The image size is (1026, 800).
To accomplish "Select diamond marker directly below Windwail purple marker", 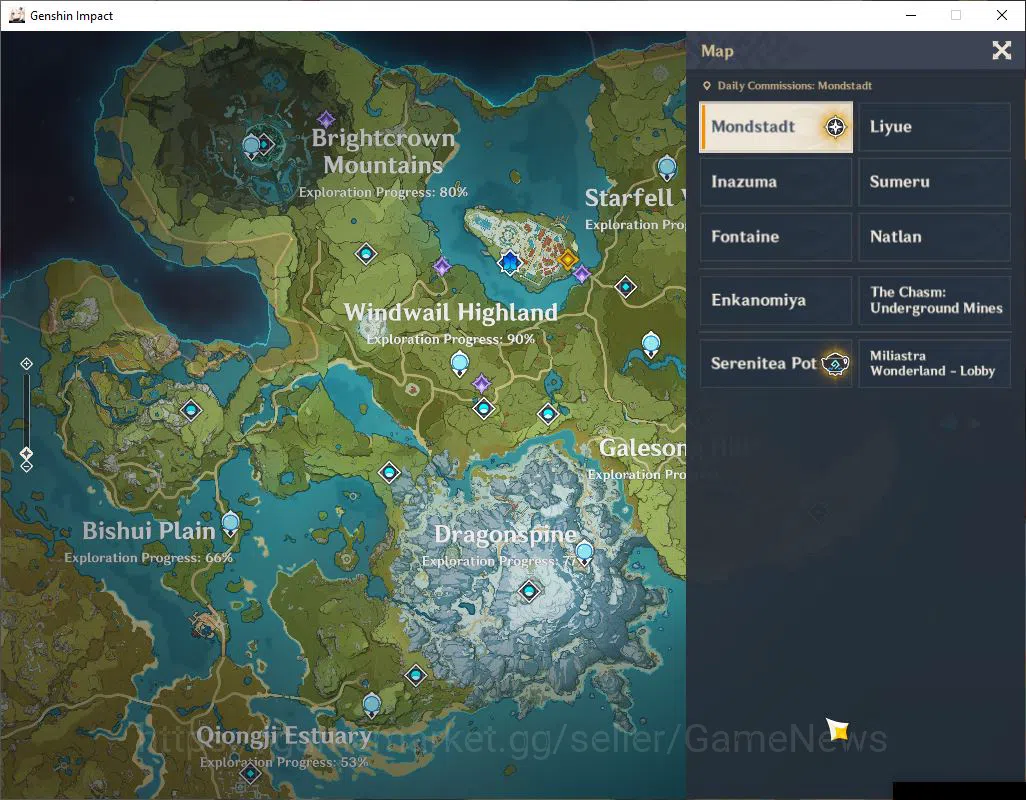I will click(484, 409).
